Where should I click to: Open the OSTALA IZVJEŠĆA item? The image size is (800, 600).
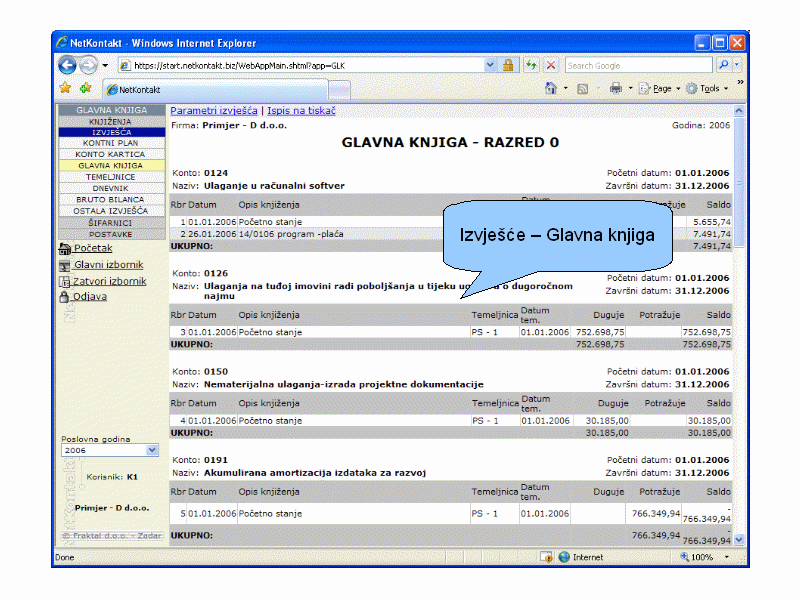pyautogui.click(x=112, y=211)
